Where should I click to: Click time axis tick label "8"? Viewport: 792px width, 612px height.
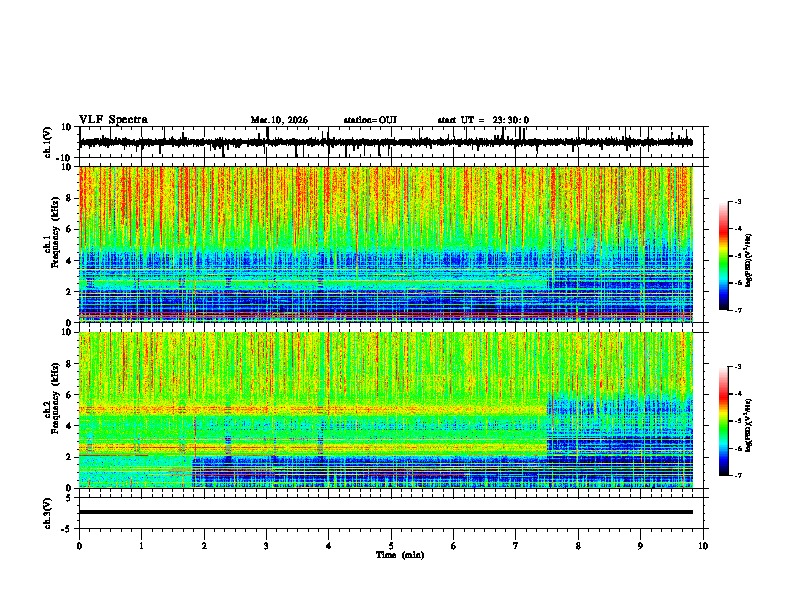tap(578, 546)
